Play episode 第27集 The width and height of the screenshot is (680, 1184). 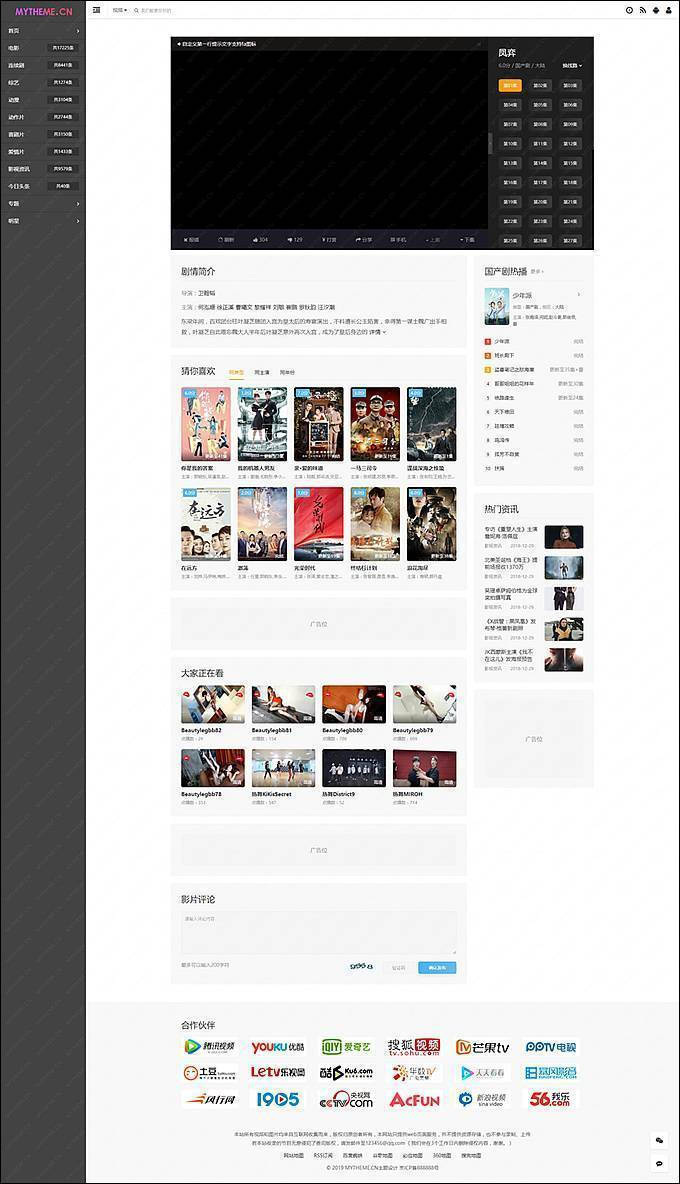[x=571, y=241]
